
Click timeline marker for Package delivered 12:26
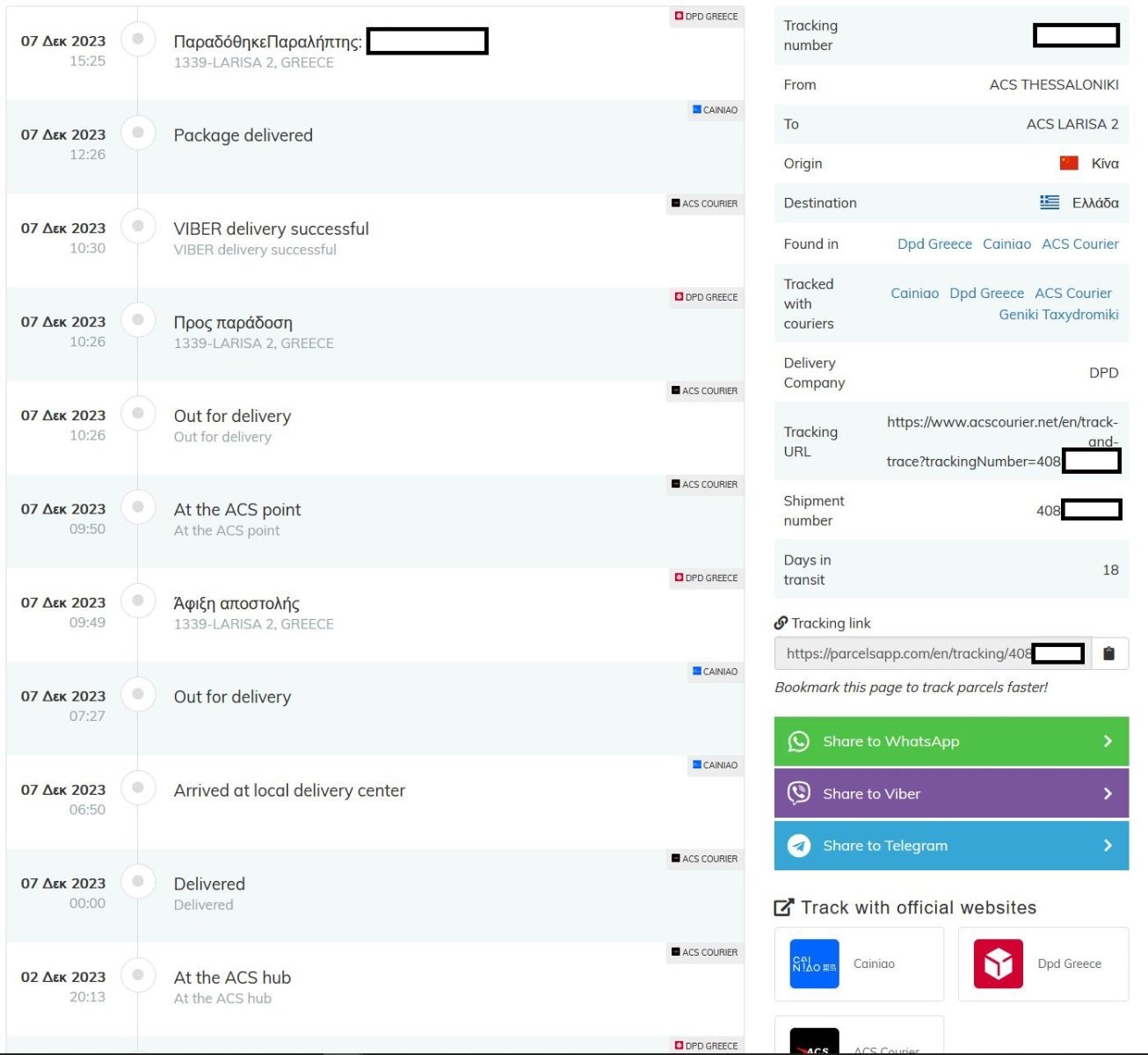click(x=138, y=133)
